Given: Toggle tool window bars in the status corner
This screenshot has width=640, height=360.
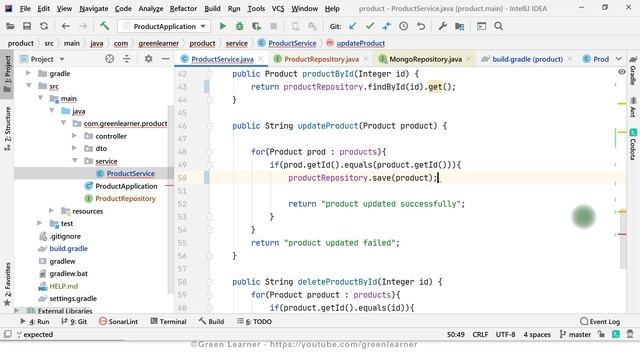Looking at the screenshot, I should tap(7, 334).
